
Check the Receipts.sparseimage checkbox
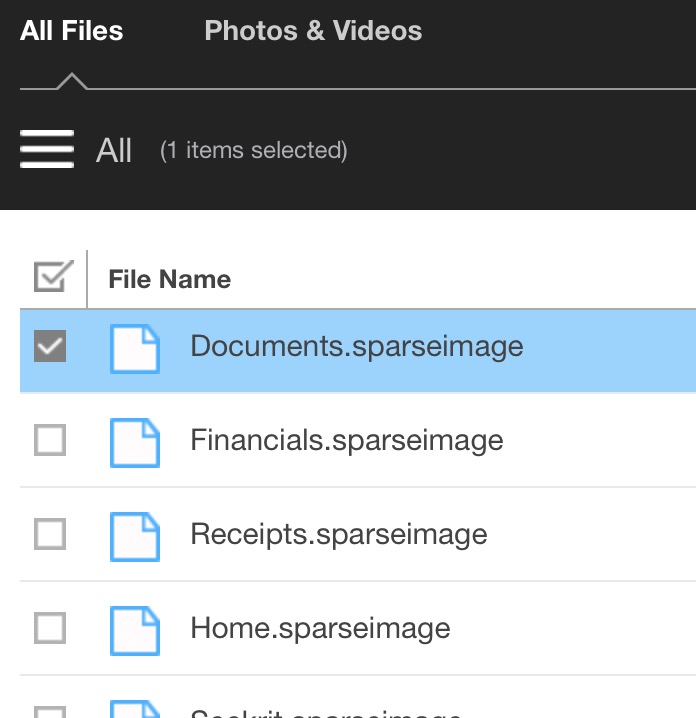pyautogui.click(x=50, y=534)
